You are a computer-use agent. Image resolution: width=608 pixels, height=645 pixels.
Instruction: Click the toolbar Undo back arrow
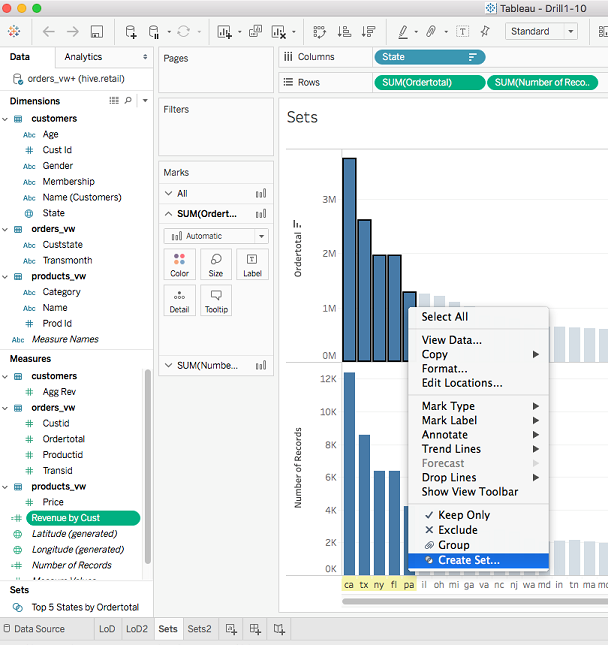(x=49, y=32)
